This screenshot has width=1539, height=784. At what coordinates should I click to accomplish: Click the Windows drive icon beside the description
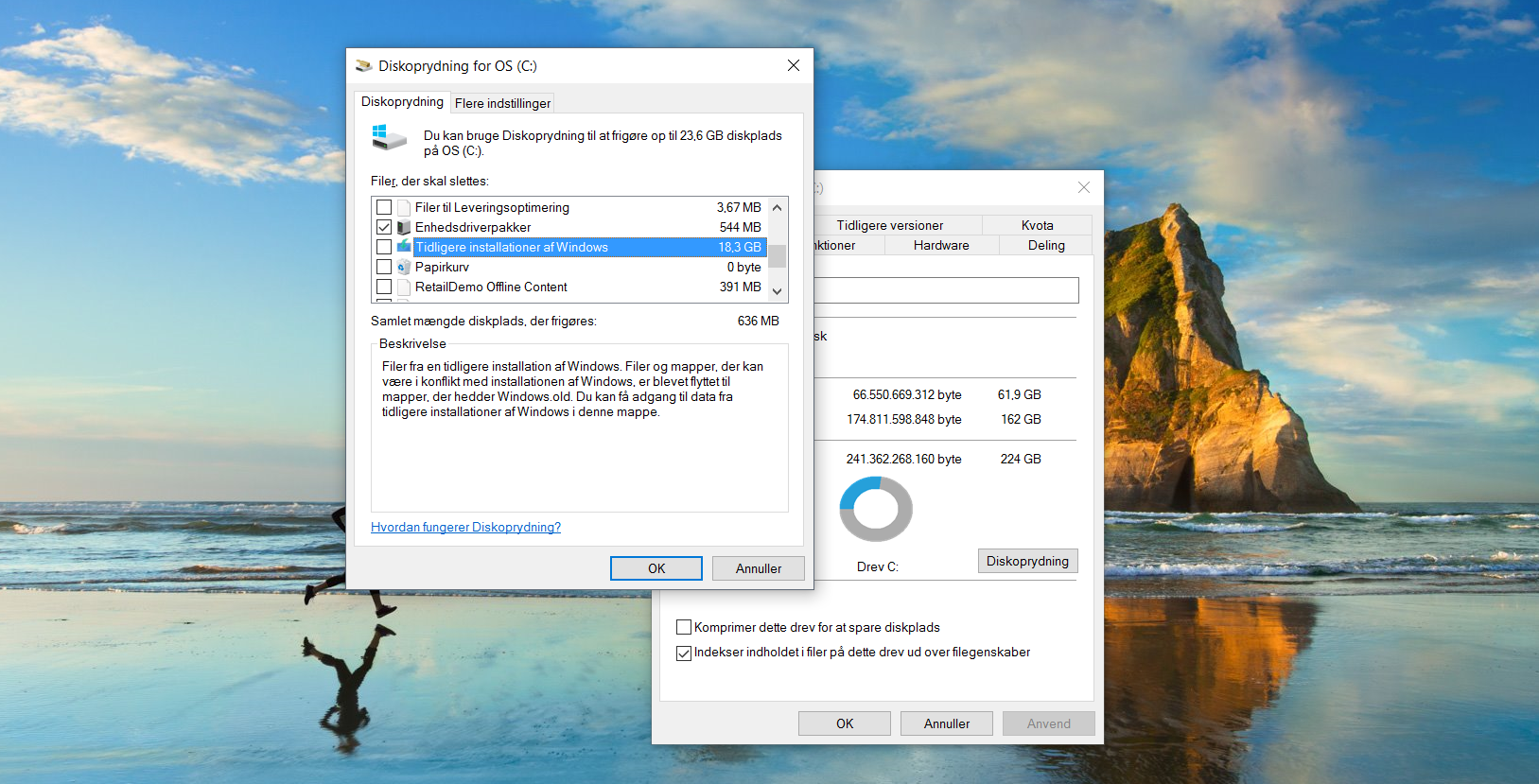(x=389, y=138)
